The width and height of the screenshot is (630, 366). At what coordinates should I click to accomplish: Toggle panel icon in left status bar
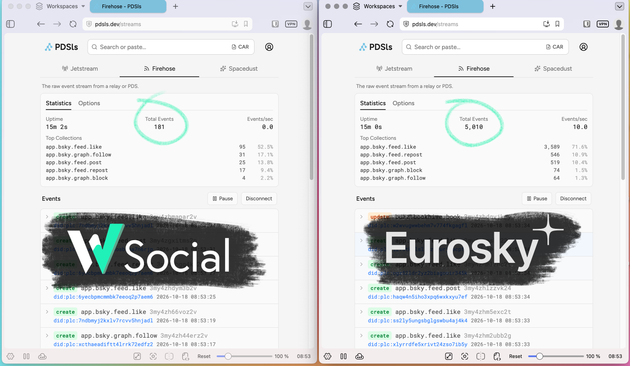(27, 356)
